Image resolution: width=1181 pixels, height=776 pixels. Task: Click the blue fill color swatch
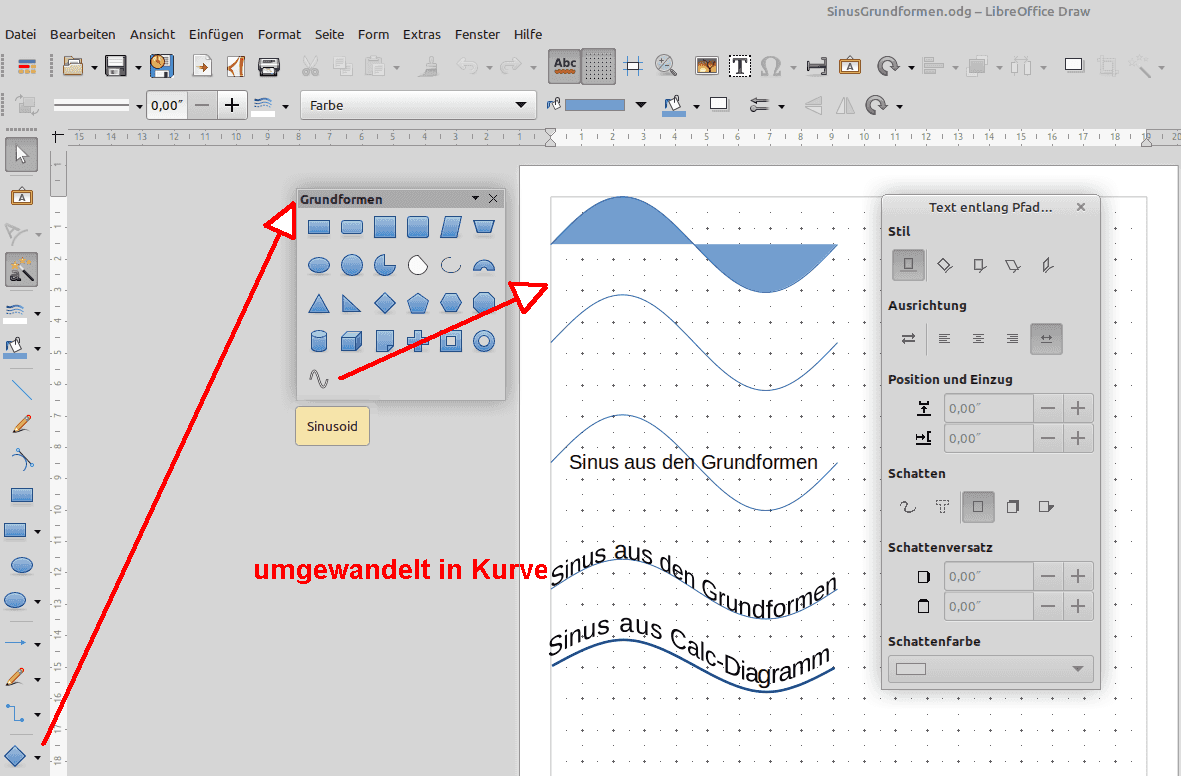(595, 105)
